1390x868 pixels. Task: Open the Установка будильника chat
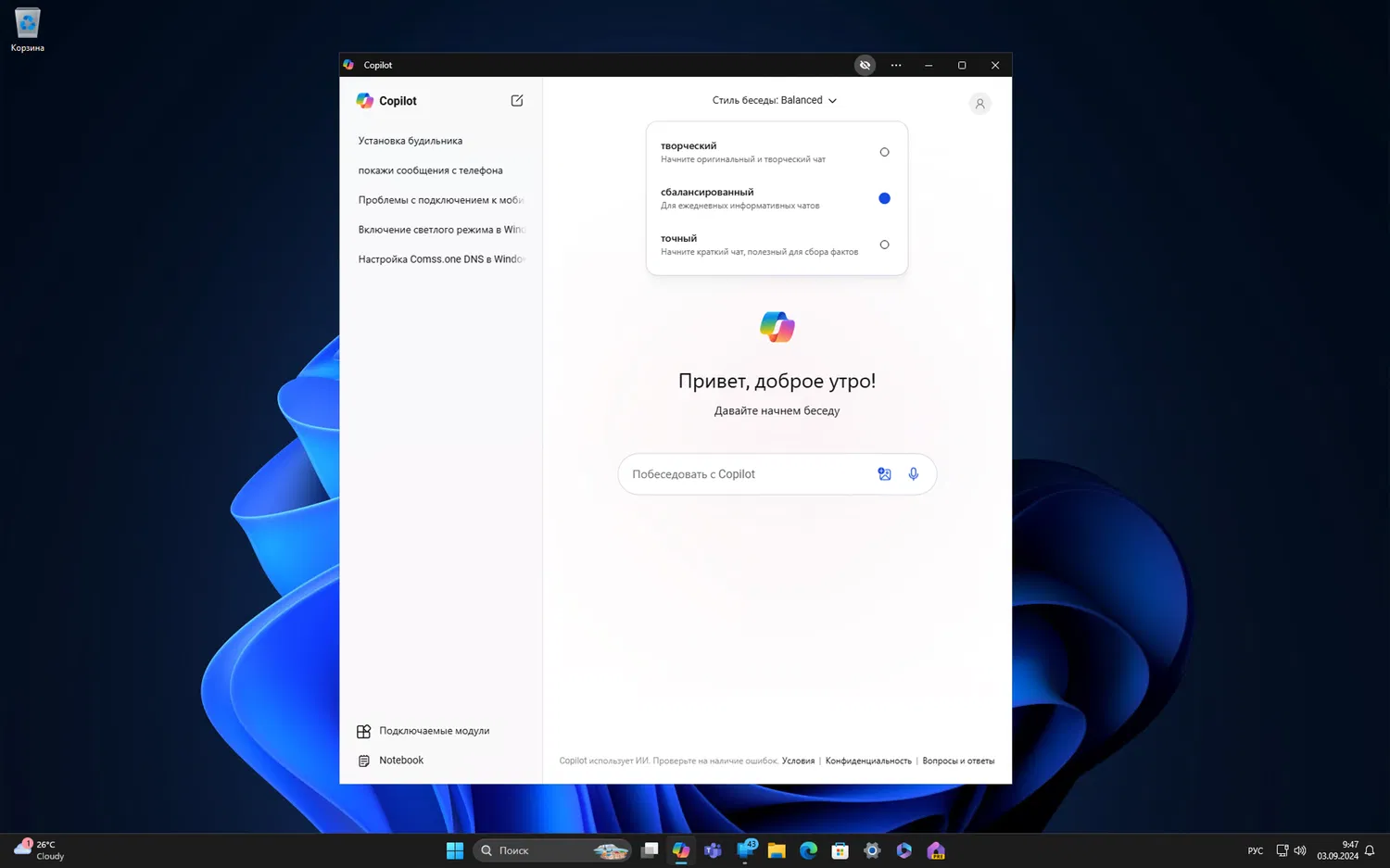tap(411, 141)
